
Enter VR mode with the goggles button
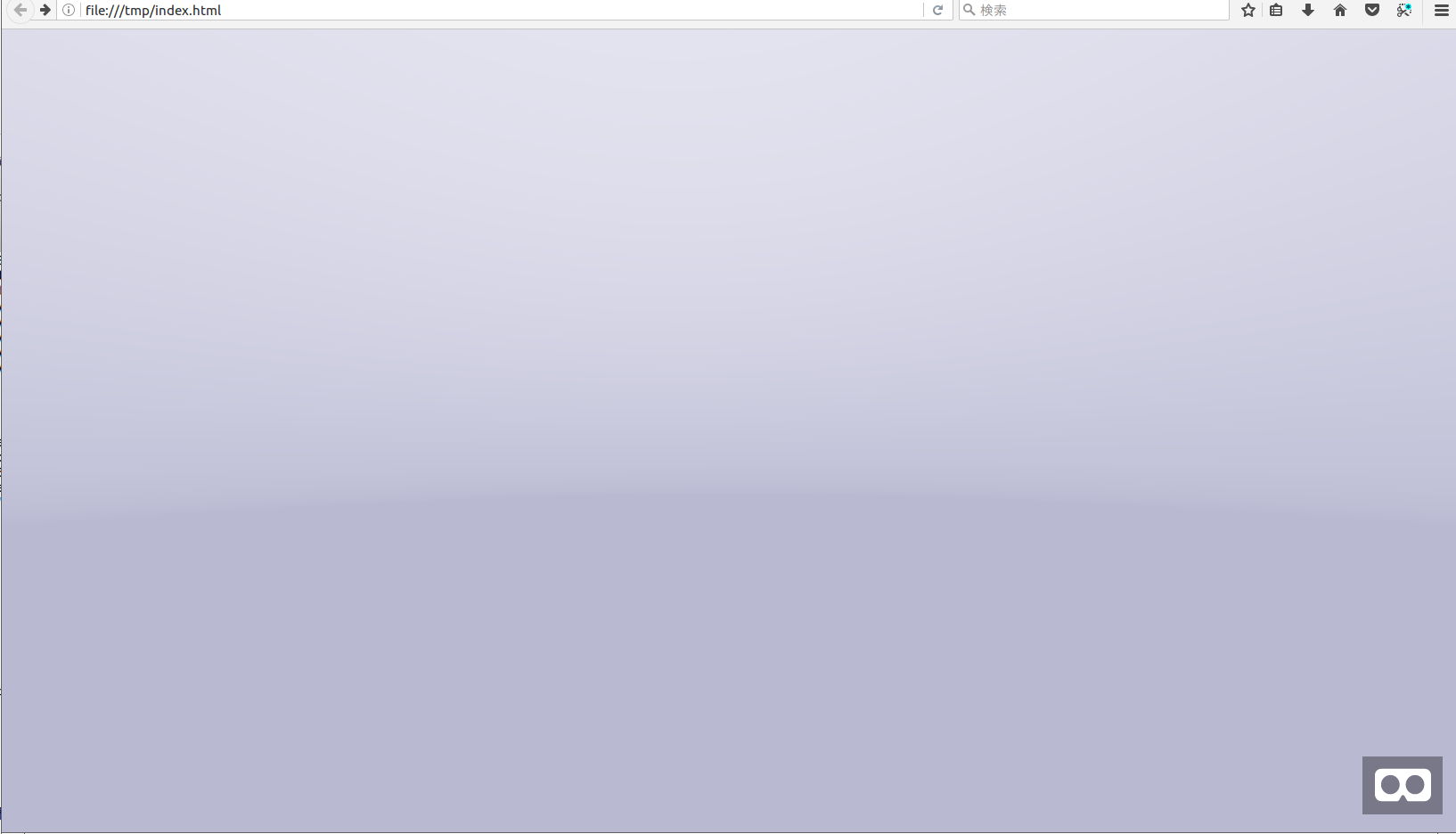pyautogui.click(x=1402, y=785)
